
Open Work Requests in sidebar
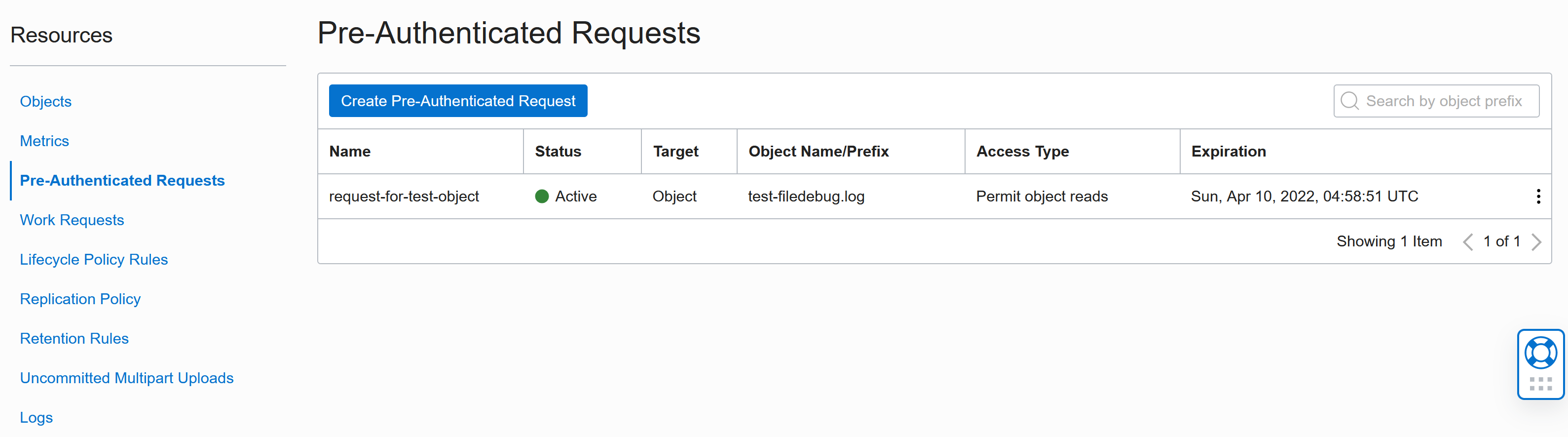[x=72, y=220]
